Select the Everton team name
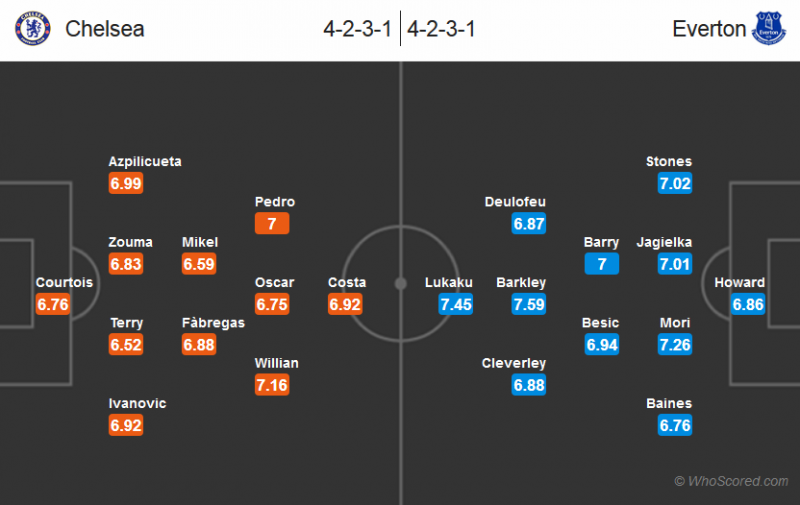This screenshot has width=800, height=505. 709,29
